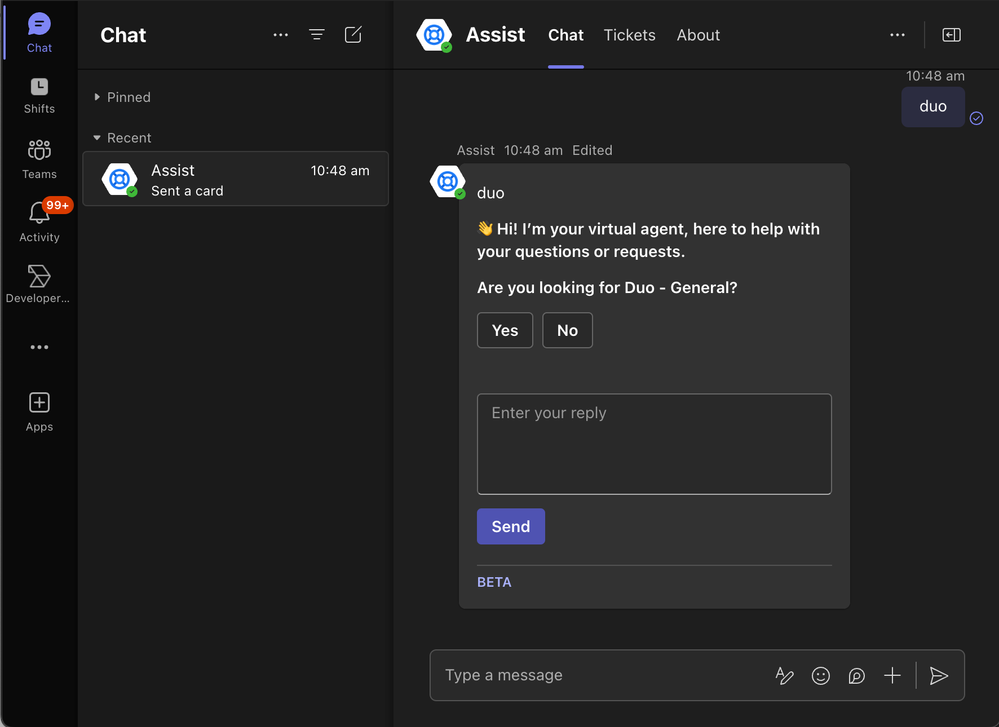Click the BETA label link
This screenshot has width=999, height=727.
click(494, 582)
